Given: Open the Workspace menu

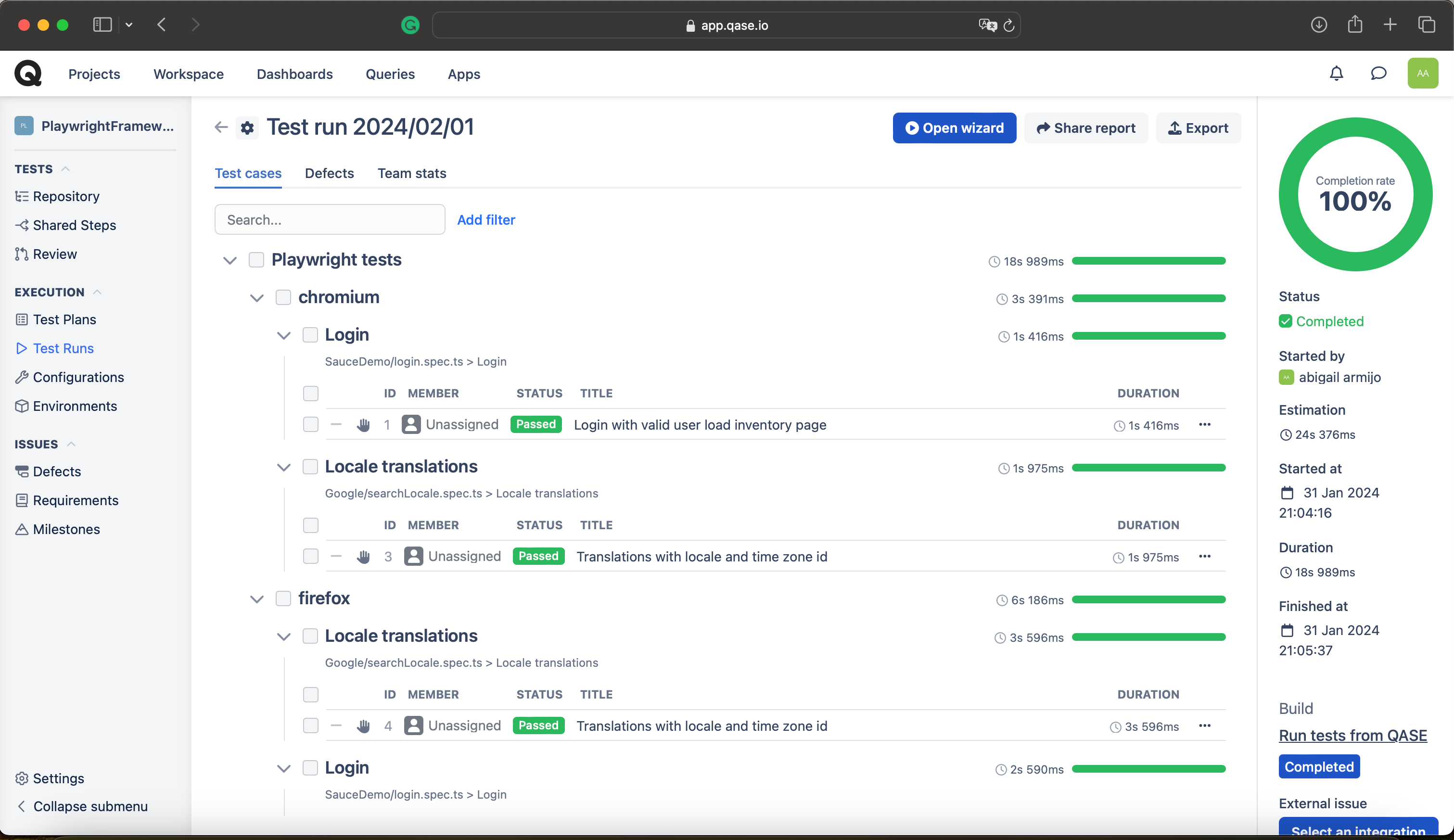Looking at the screenshot, I should (189, 74).
